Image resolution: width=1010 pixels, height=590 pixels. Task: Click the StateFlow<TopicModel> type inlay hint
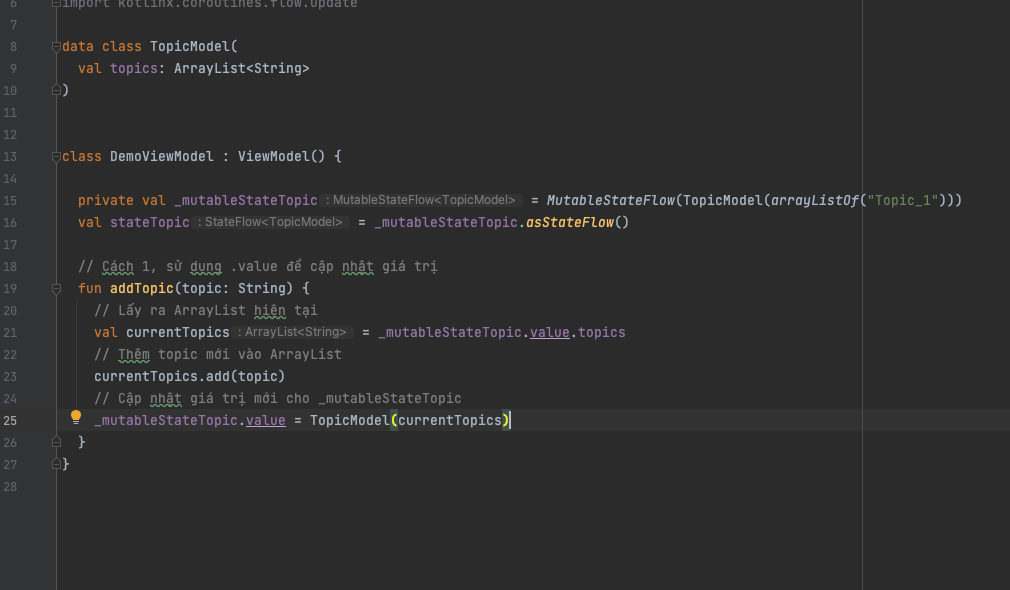(x=270, y=223)
